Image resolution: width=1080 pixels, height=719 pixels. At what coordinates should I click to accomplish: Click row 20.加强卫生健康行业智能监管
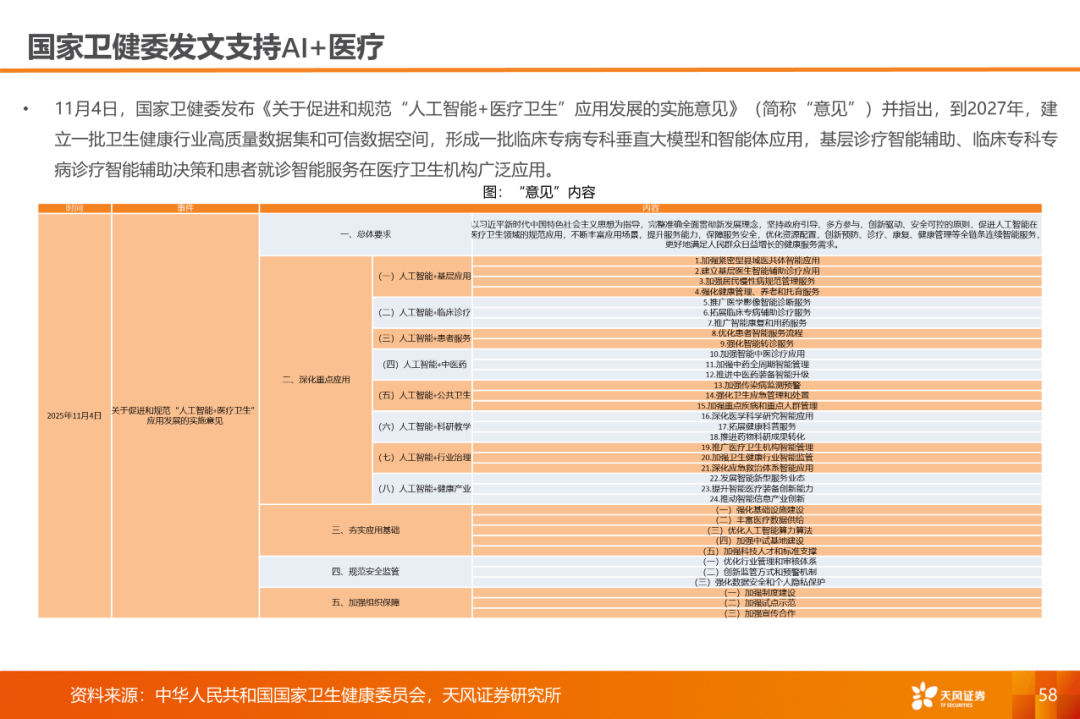point(757,457)
